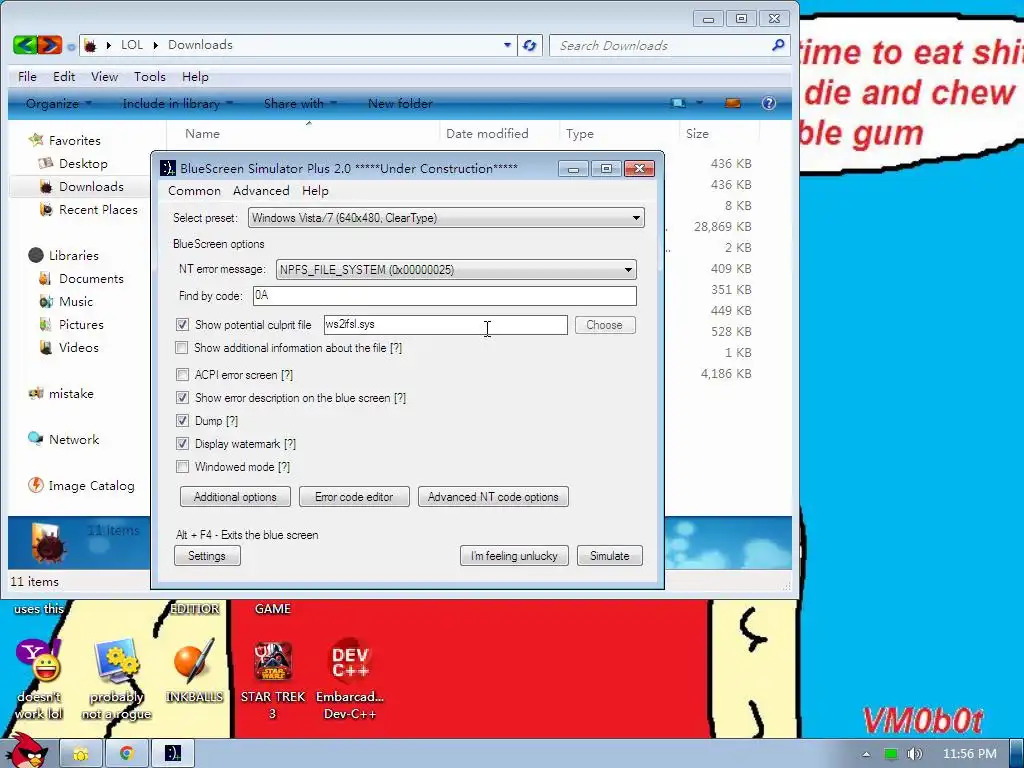Click I'm feeling unlucky button
This screenshot has height=768, width=1024.
[x=514, y=556]
